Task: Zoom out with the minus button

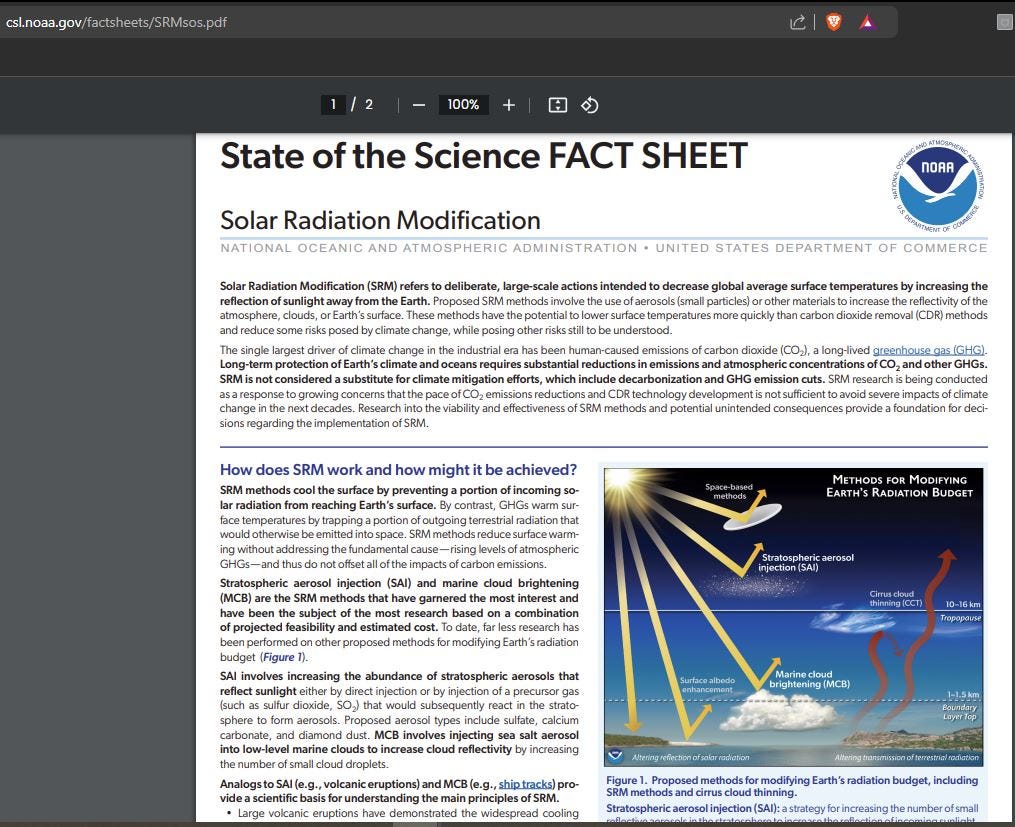Action: click(419, 105)
